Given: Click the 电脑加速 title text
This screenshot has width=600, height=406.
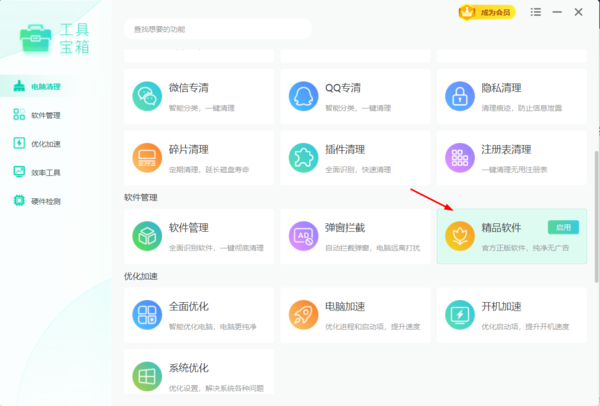Looking at the screenshot, I should click(345, 307).
